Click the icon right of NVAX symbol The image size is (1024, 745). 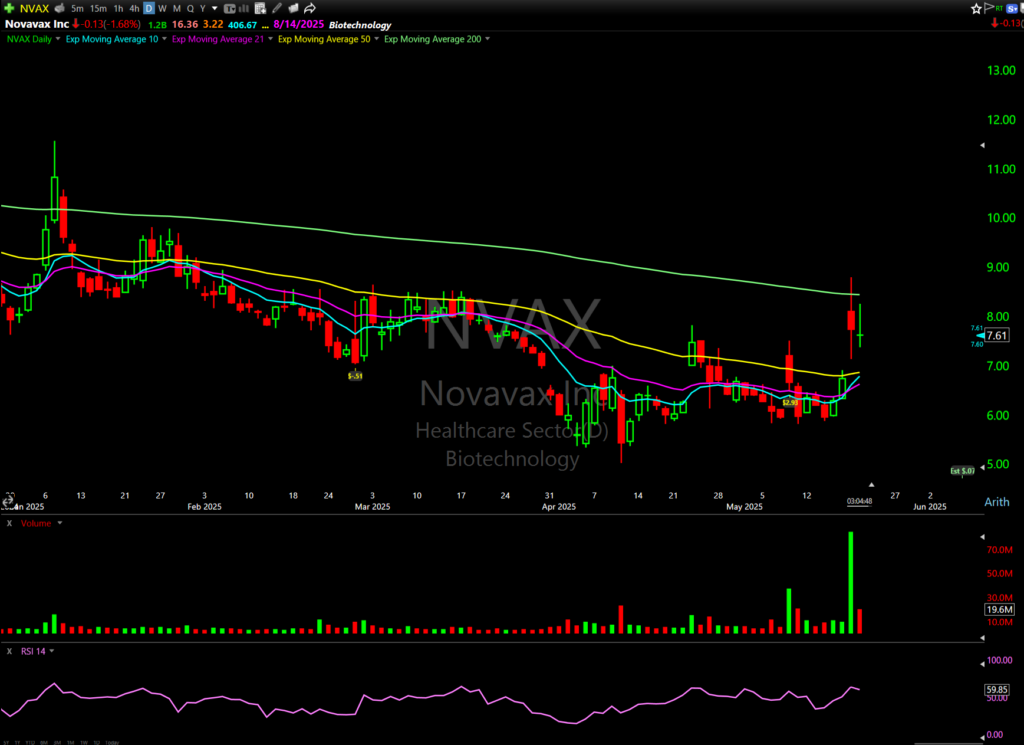(59, 8)
